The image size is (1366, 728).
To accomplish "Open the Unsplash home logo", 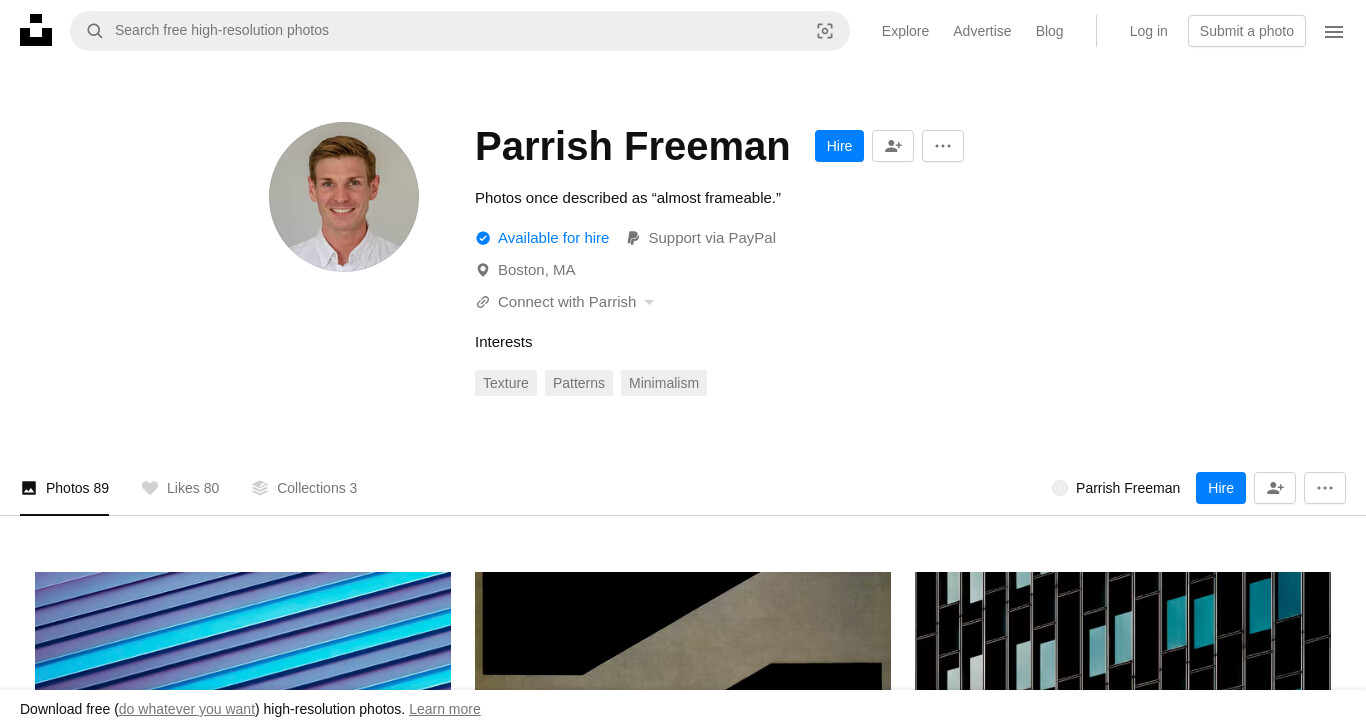I will 36,30.
